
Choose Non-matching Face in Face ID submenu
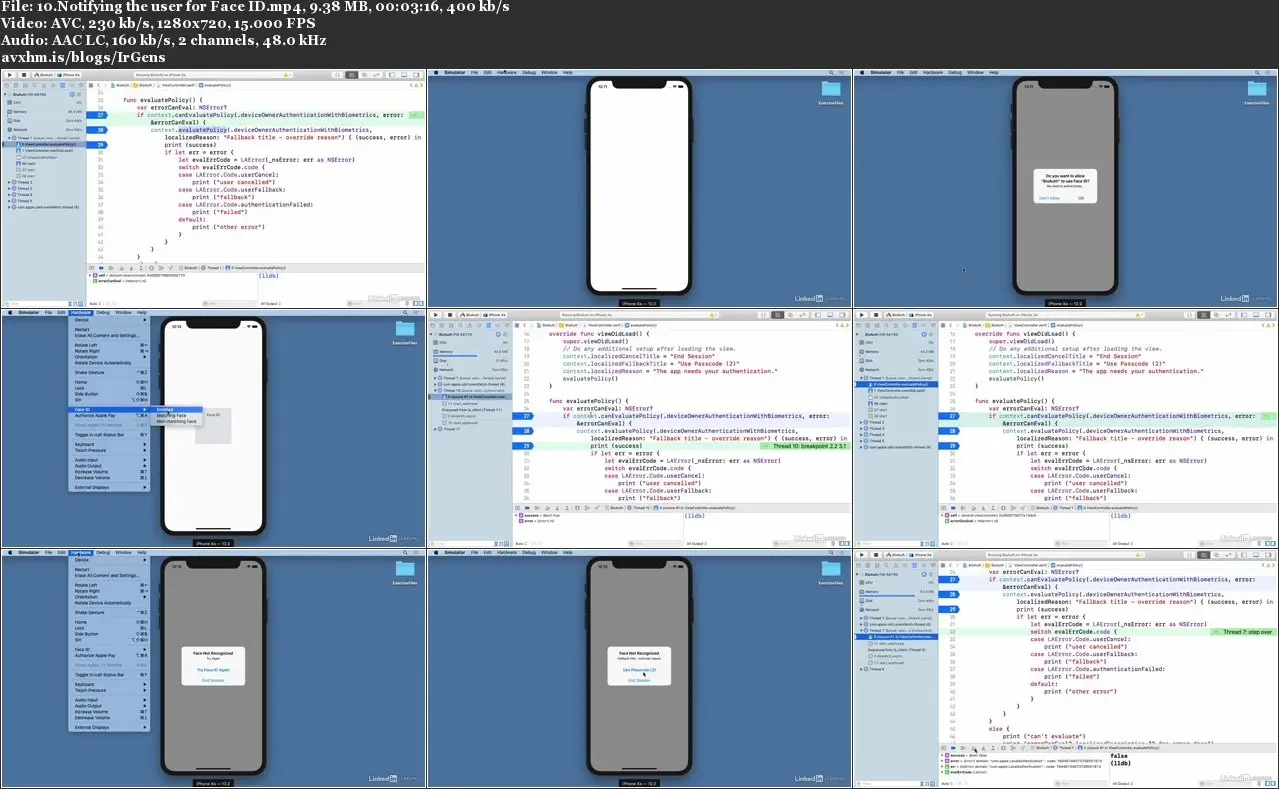click(x=177, y=422)
